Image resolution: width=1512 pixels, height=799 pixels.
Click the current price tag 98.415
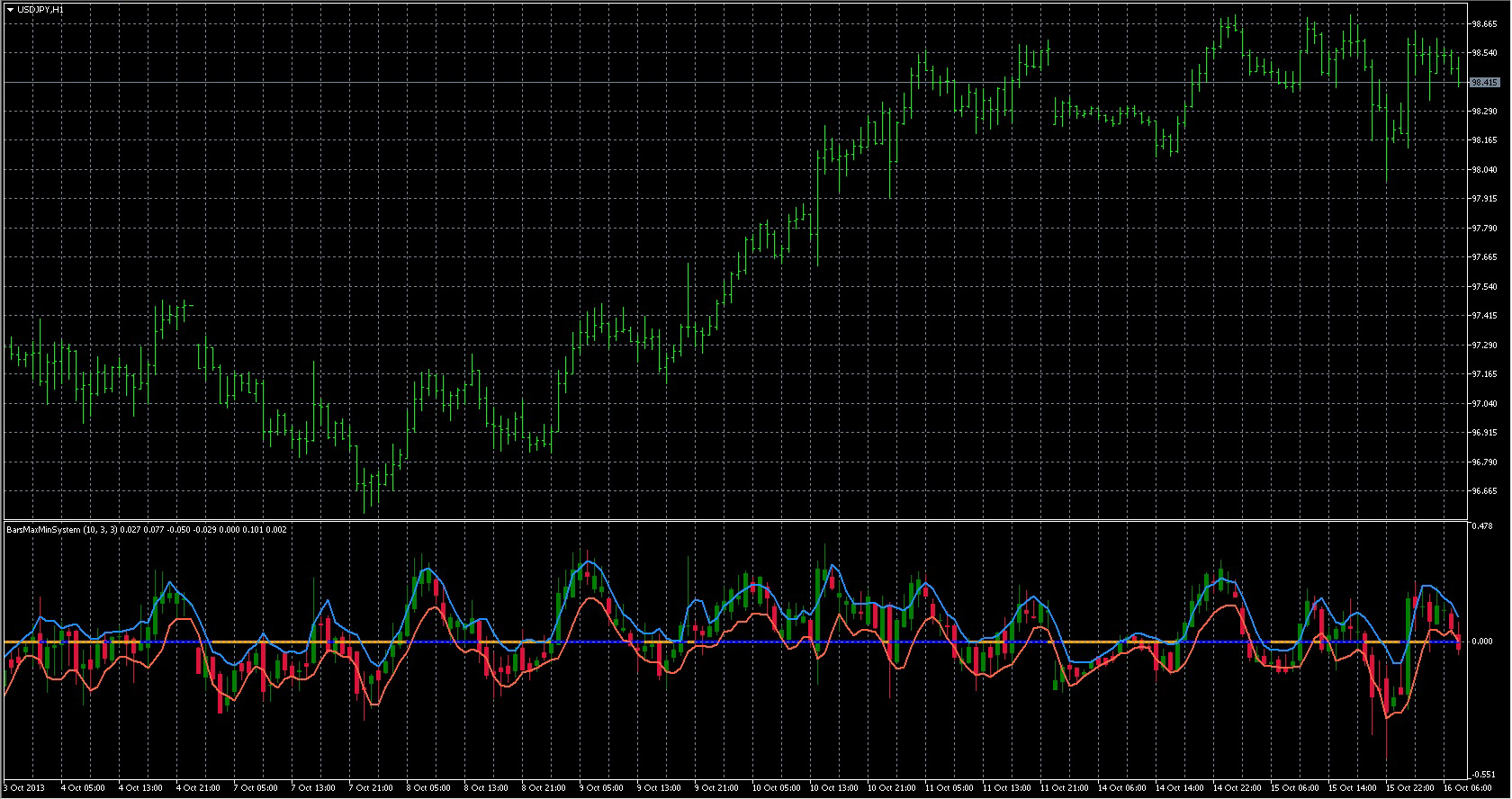coord(1484,83)
